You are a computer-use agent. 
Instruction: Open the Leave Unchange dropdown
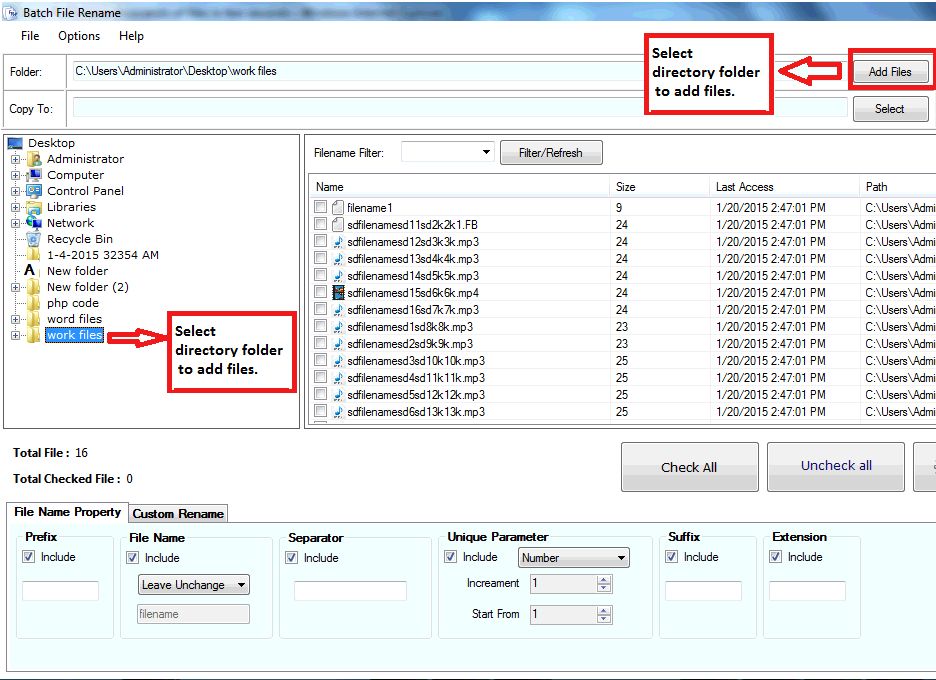pos(241,585)
